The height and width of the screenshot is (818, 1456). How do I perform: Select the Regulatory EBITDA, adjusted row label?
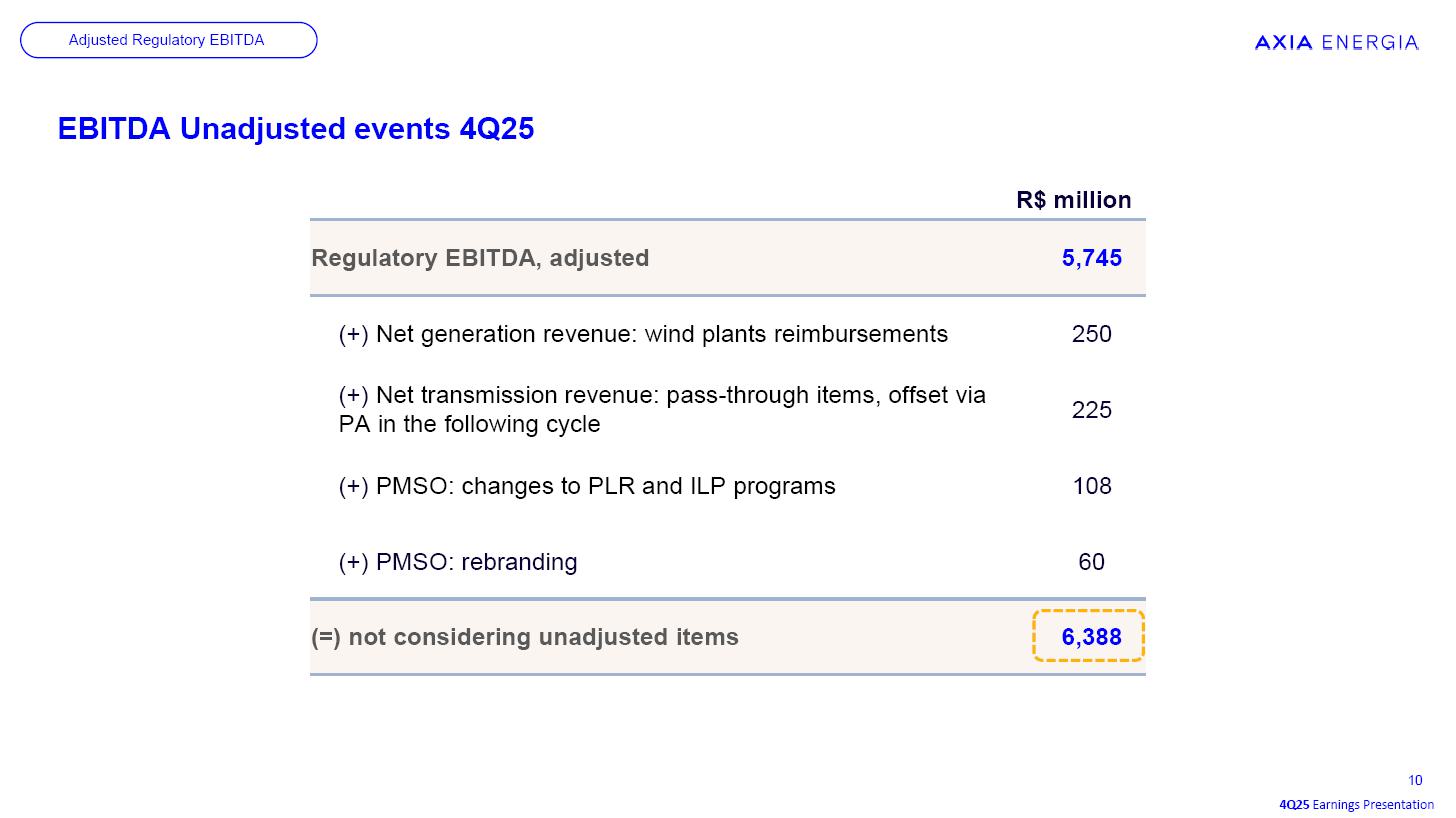click(480, 258)
